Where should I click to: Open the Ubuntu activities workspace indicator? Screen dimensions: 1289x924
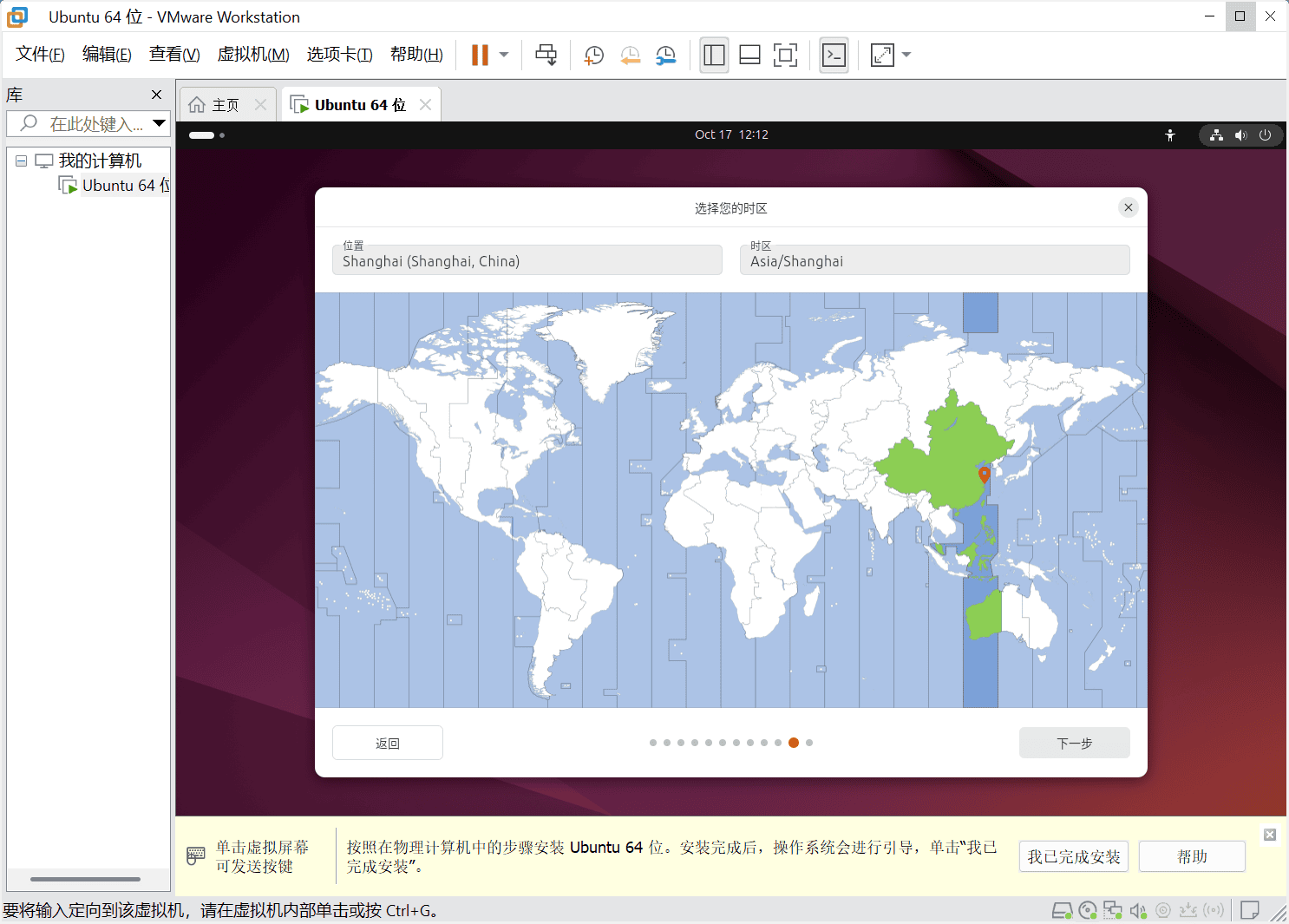click(x=206, y=135)
